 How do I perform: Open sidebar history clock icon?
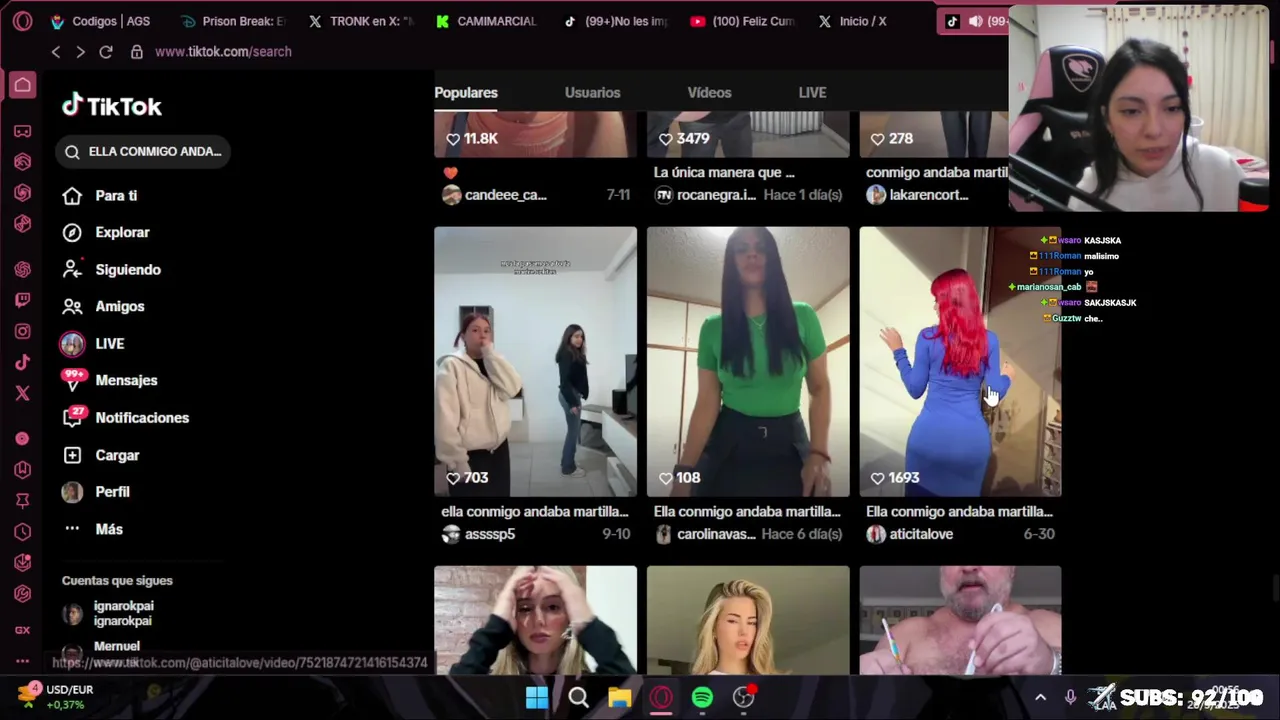click(x=22, y=532)
